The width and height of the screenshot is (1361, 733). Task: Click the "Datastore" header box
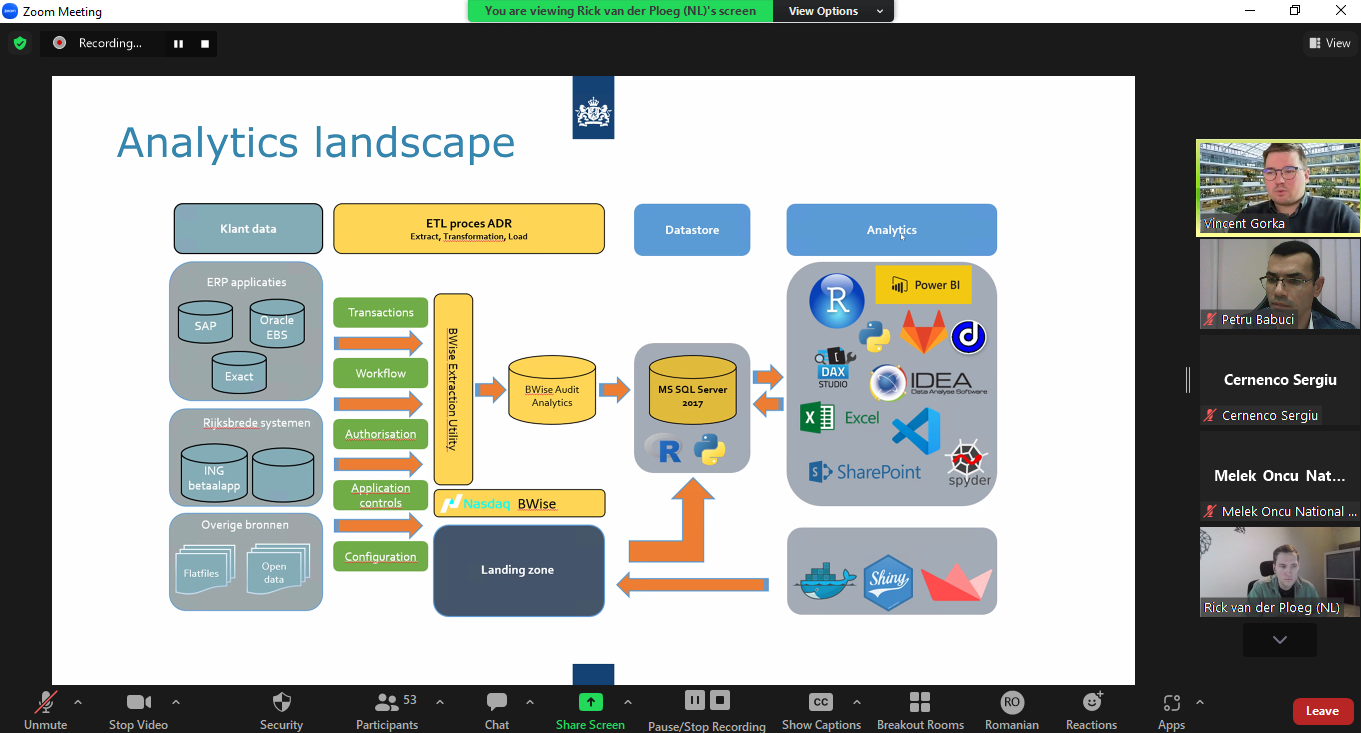pos(692,230)
